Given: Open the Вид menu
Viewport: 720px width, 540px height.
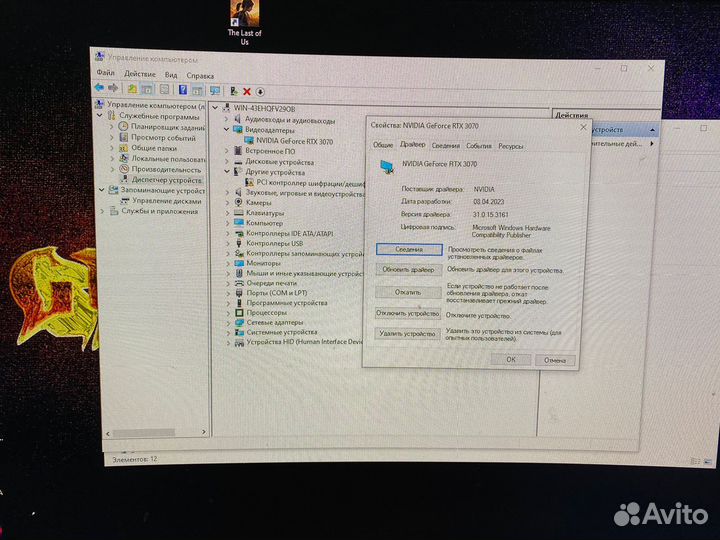Looking at the screenshot, I should point(171,74).
